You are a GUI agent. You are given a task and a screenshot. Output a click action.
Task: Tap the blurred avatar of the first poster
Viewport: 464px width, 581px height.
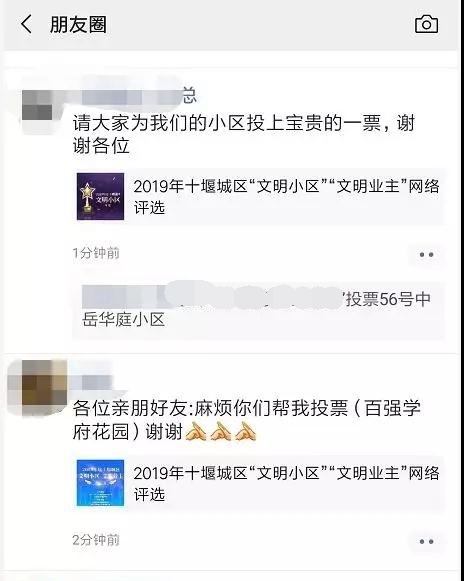coord(37,106)
